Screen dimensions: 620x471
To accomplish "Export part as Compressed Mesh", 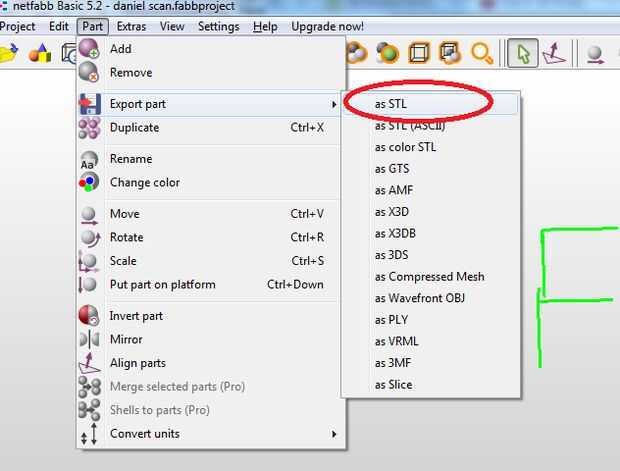I will [x=431, y=277].
